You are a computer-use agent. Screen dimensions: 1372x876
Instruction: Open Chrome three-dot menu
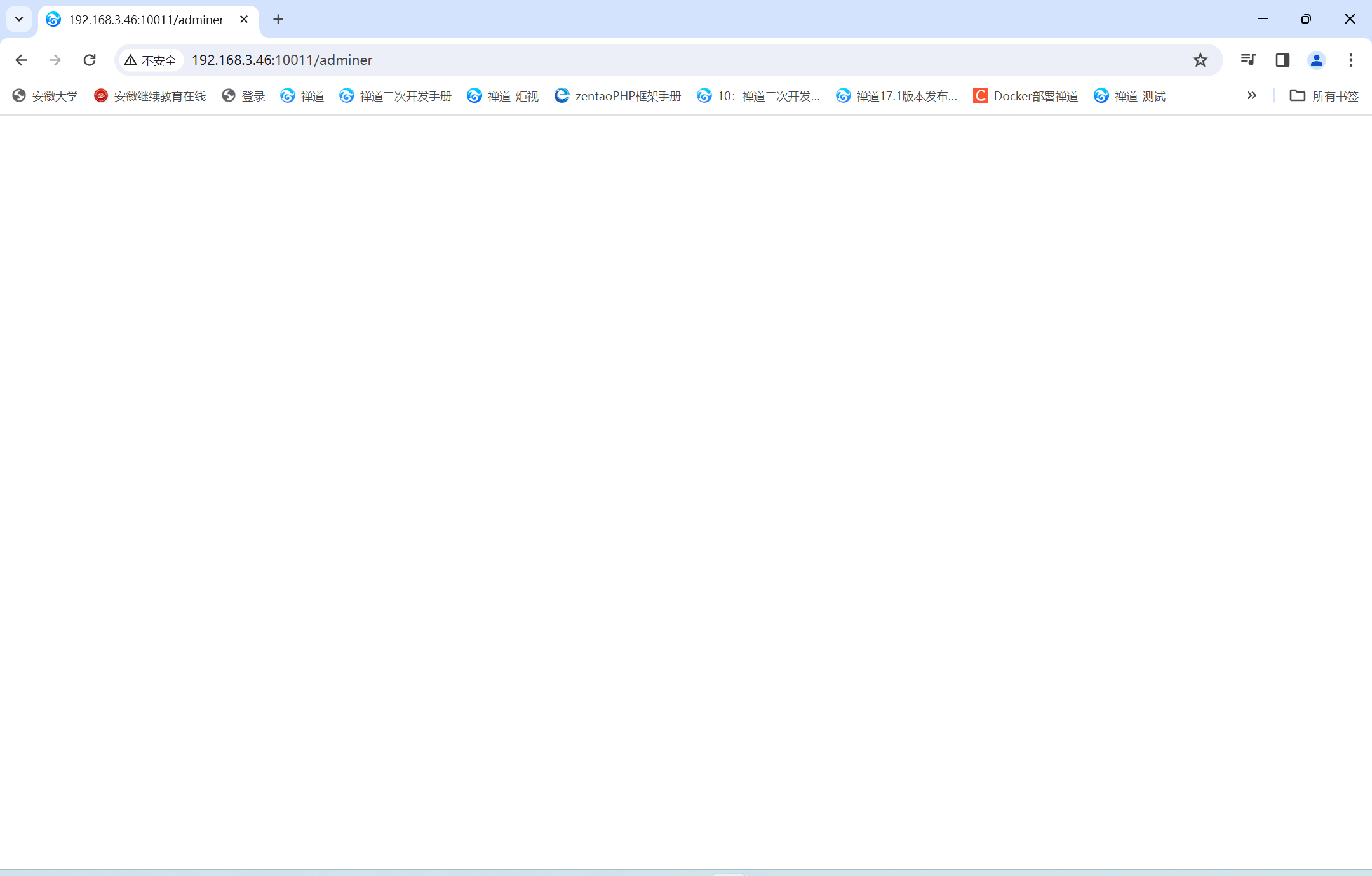point(1351,60)
